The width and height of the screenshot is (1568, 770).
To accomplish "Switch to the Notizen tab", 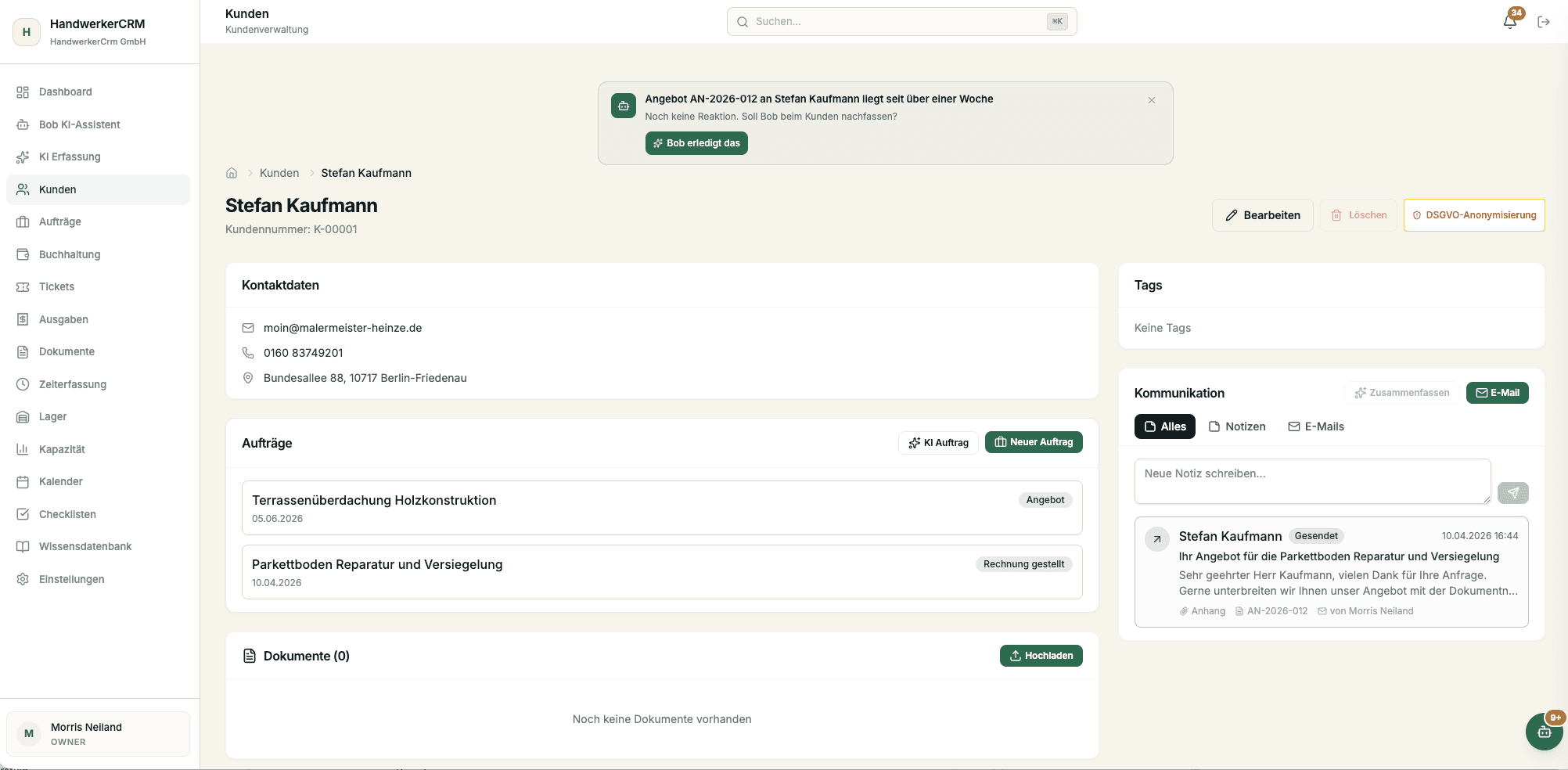I will pyautogui.click(x=1237, y=426).
